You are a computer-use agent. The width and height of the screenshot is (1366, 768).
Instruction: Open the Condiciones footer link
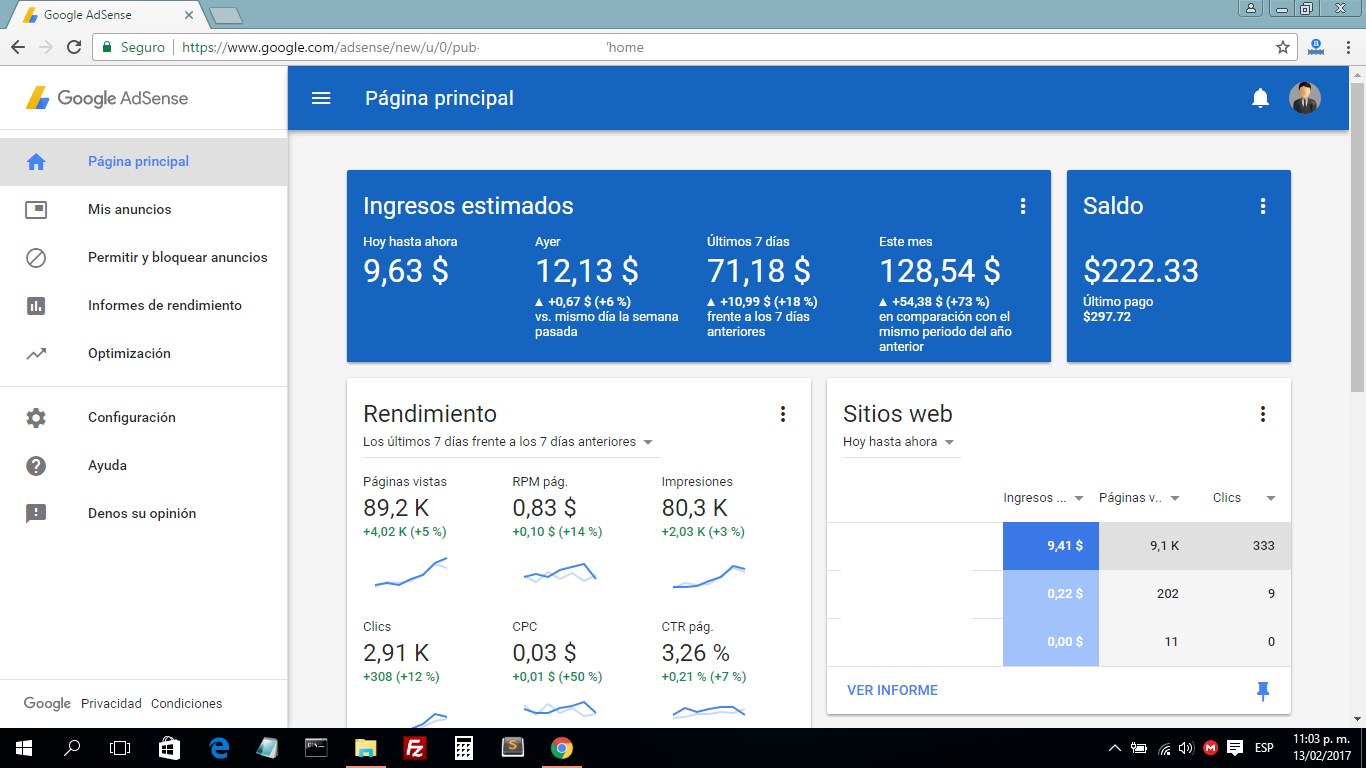(187, 703)
